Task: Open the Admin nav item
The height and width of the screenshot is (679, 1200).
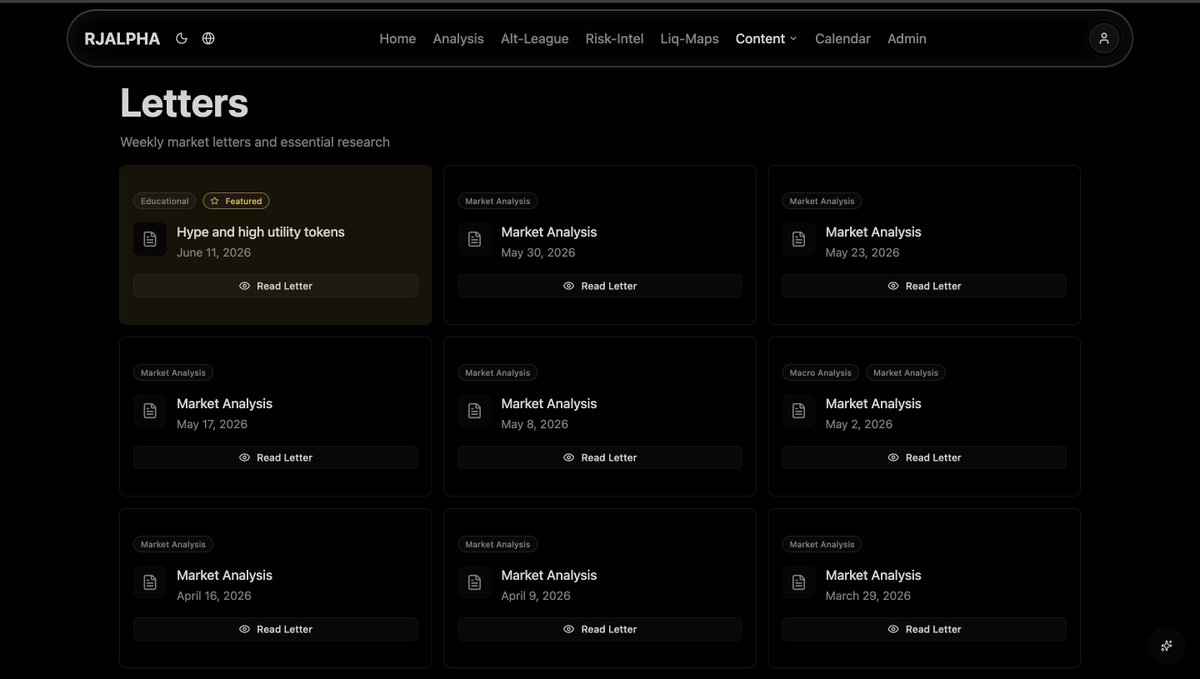Action: (907, 39)
